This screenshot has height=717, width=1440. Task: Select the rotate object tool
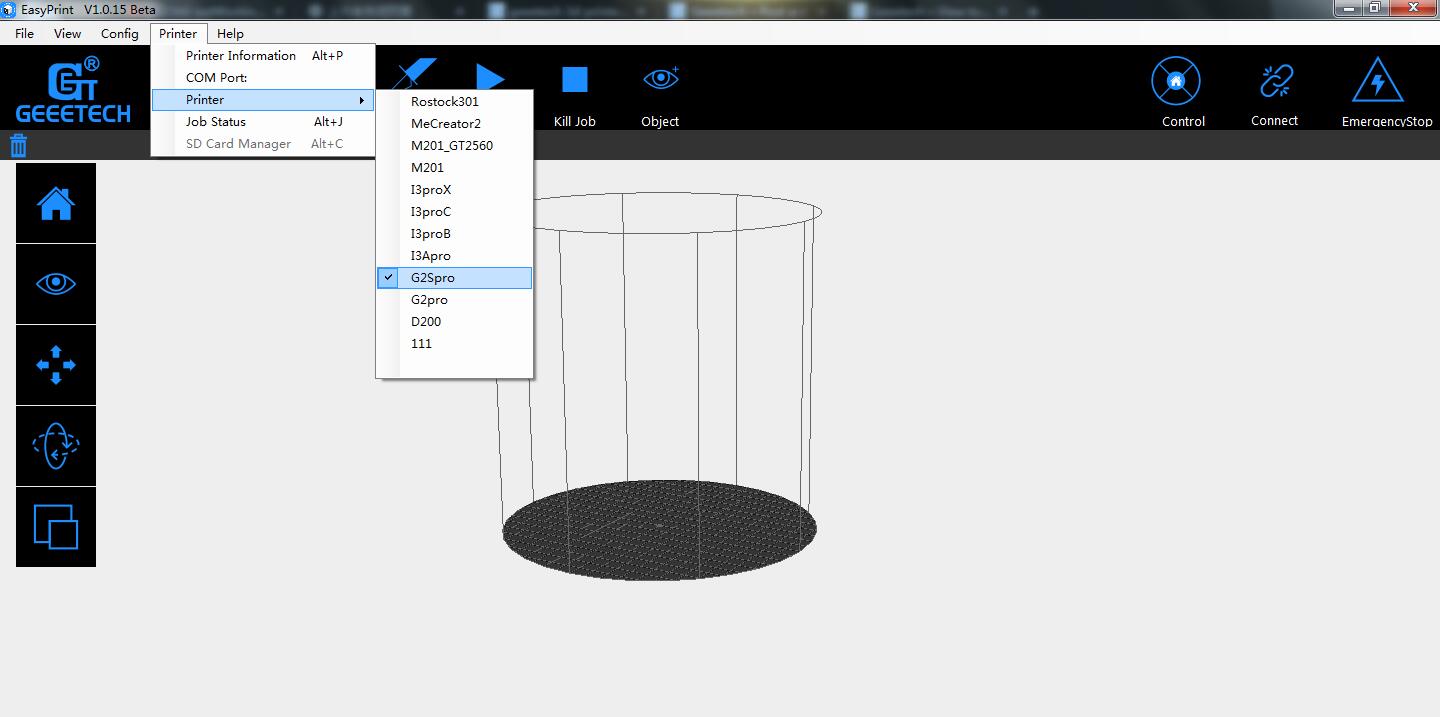[x=56, y=446]
